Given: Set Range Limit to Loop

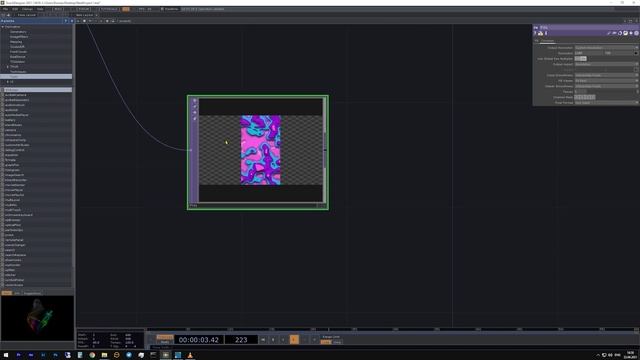Looking at the screenshot, I should (x=326, y=342).
